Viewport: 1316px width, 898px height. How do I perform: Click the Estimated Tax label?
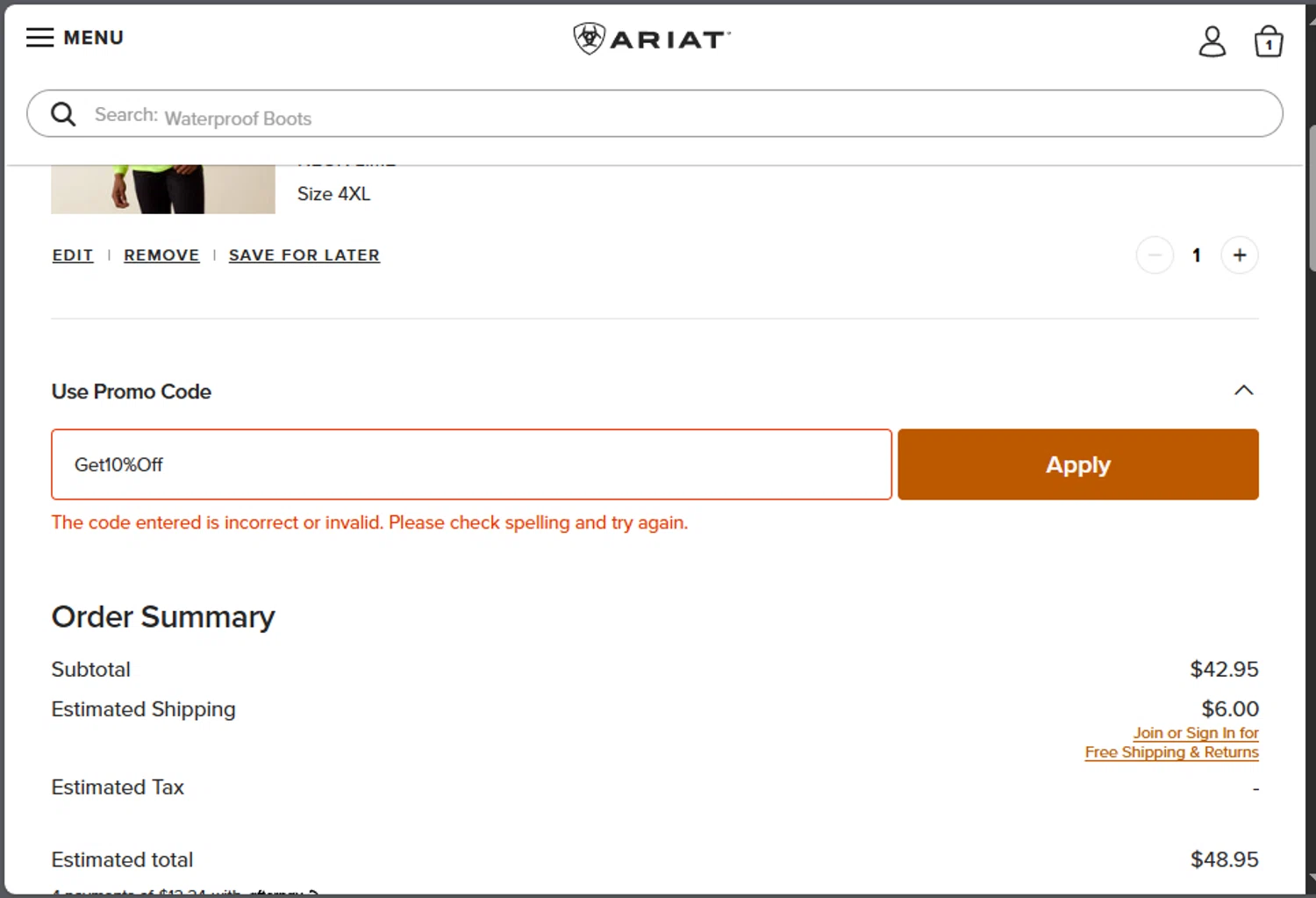click(118, 787)
